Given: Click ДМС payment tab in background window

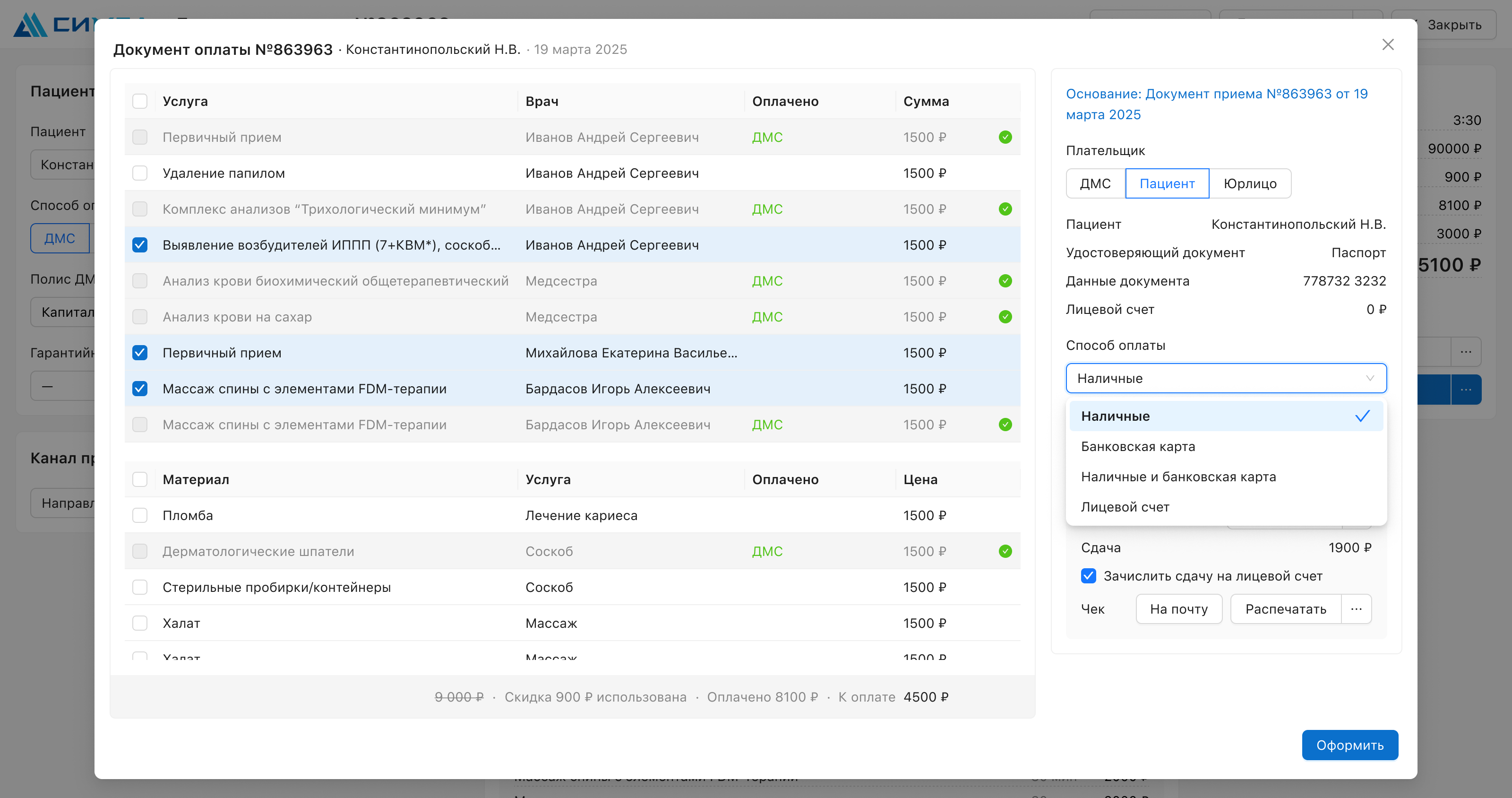Looking at the screenshot, I should tap(60, 238).
